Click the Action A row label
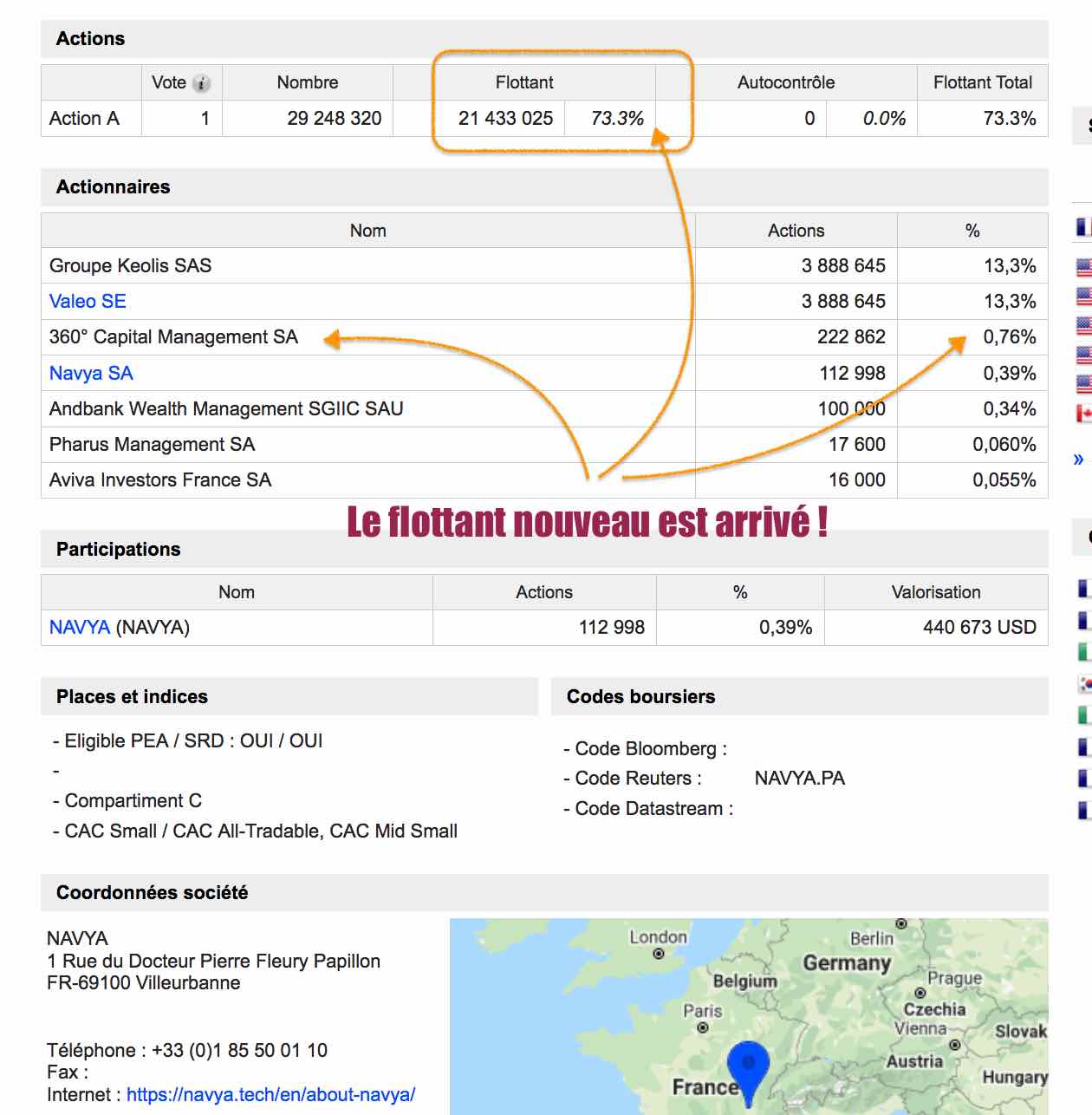The image size is (1092, 1115). pos(84,119)
